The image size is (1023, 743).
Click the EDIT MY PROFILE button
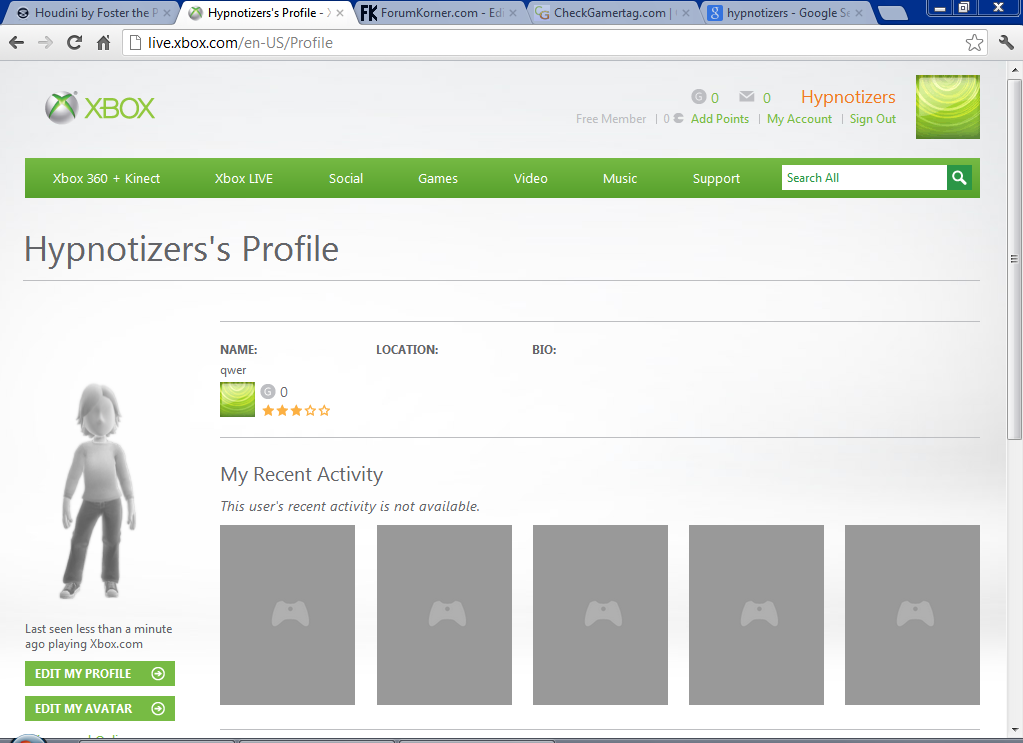[100, 673]
